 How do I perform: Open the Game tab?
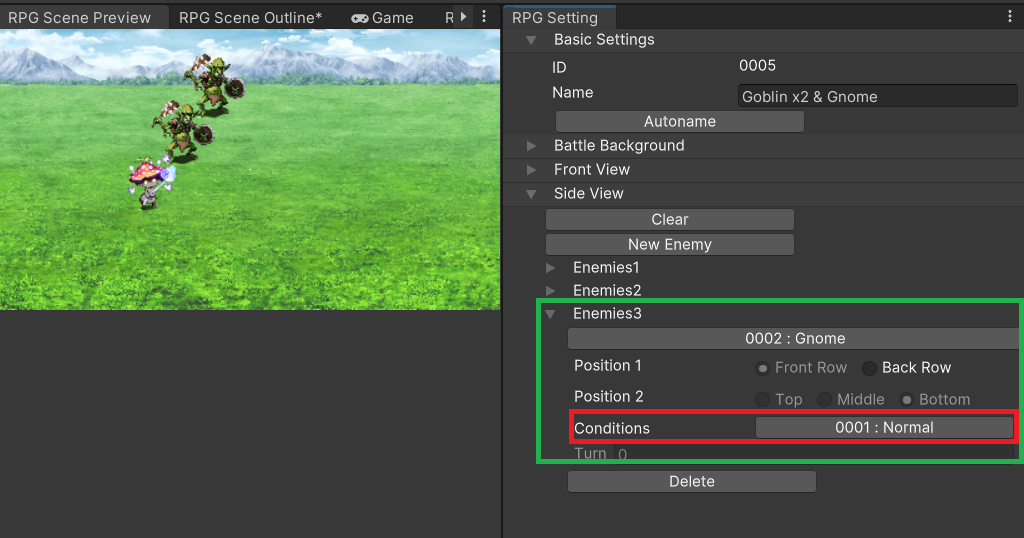point(382,18)
